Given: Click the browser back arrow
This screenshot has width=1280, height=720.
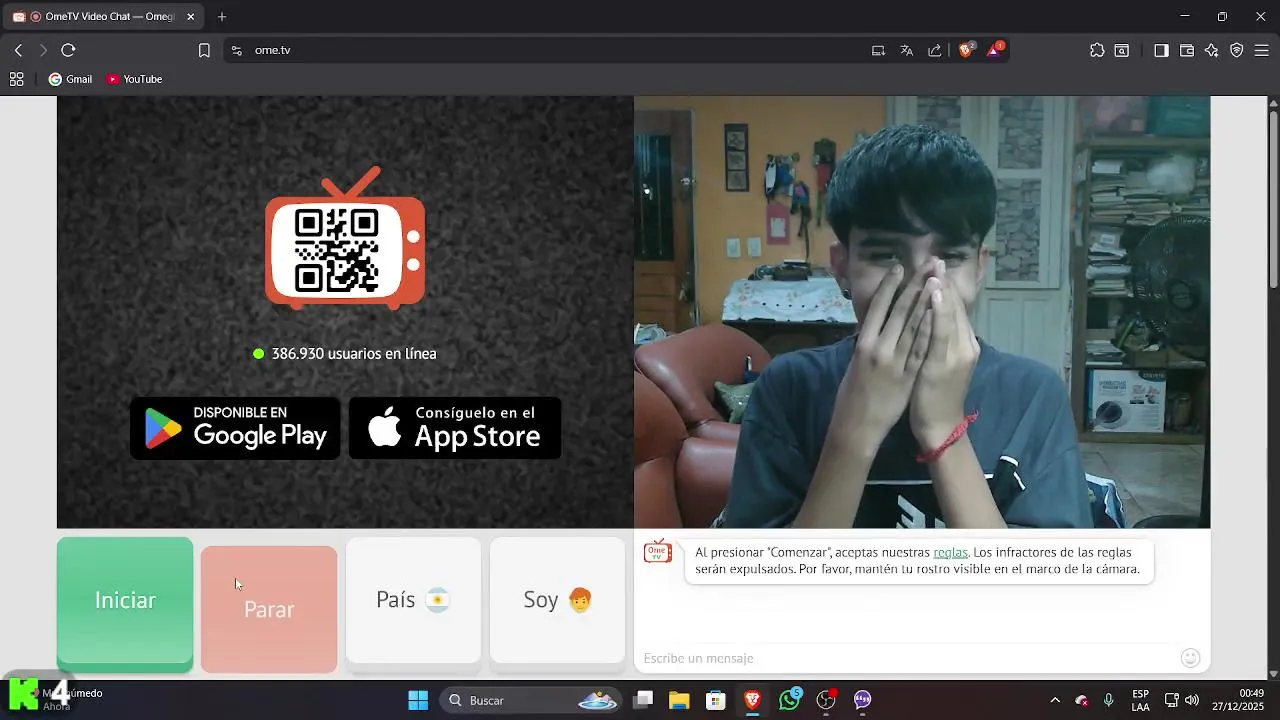Looking at the screenshot, I should point(18,50).
